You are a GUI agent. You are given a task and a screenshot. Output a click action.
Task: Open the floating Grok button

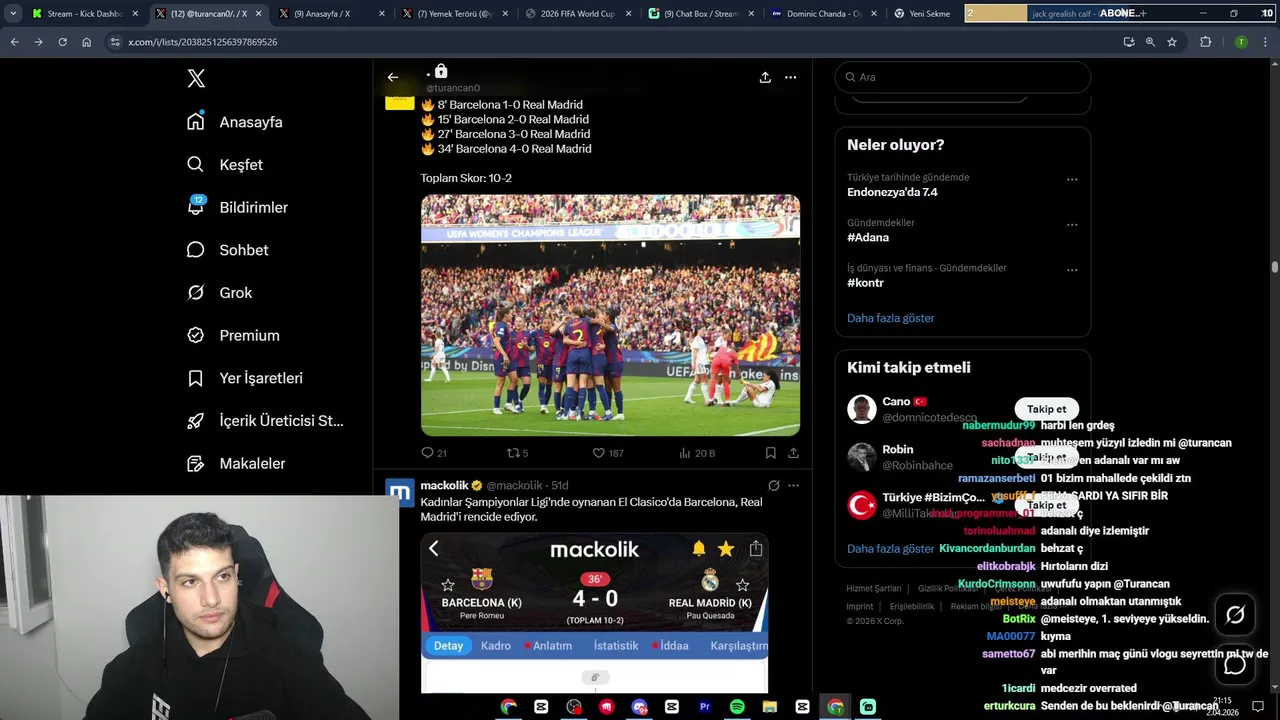[1235, 614]
